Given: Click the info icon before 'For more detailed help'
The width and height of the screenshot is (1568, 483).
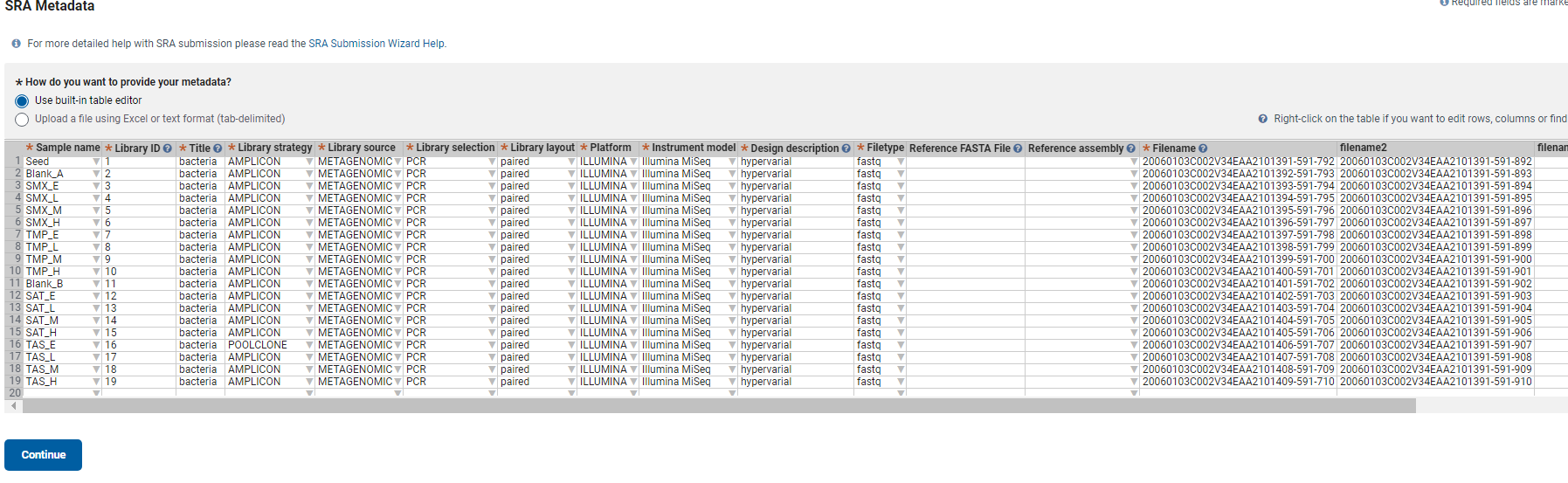Looking at the screenshot, I should click(x=16, y=44).
